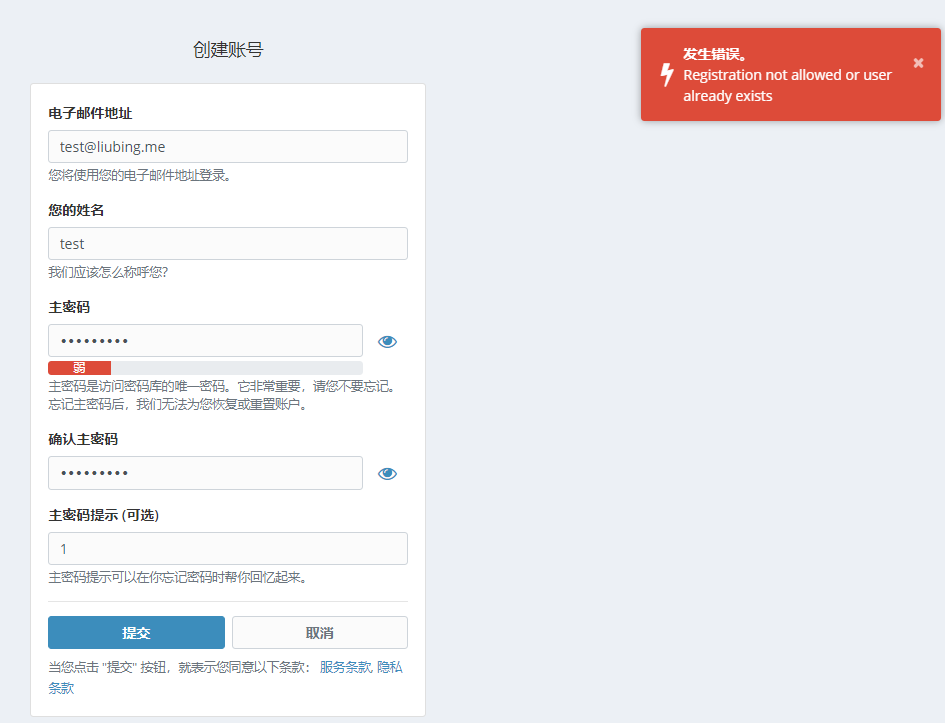
Task: Show the master password with the eye icon
Action: (387, 342)
